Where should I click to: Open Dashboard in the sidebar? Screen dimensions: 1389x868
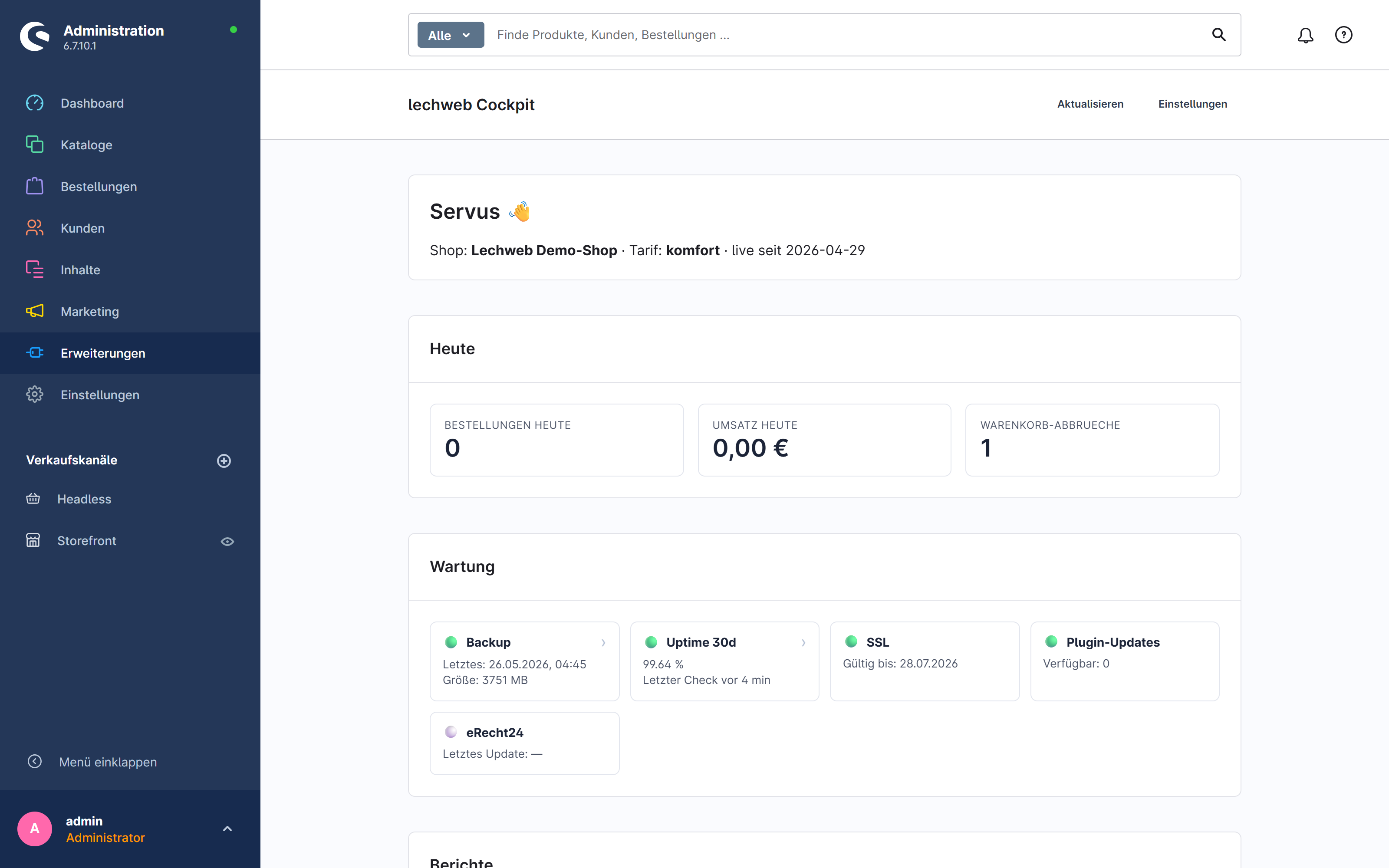[130, 103]
